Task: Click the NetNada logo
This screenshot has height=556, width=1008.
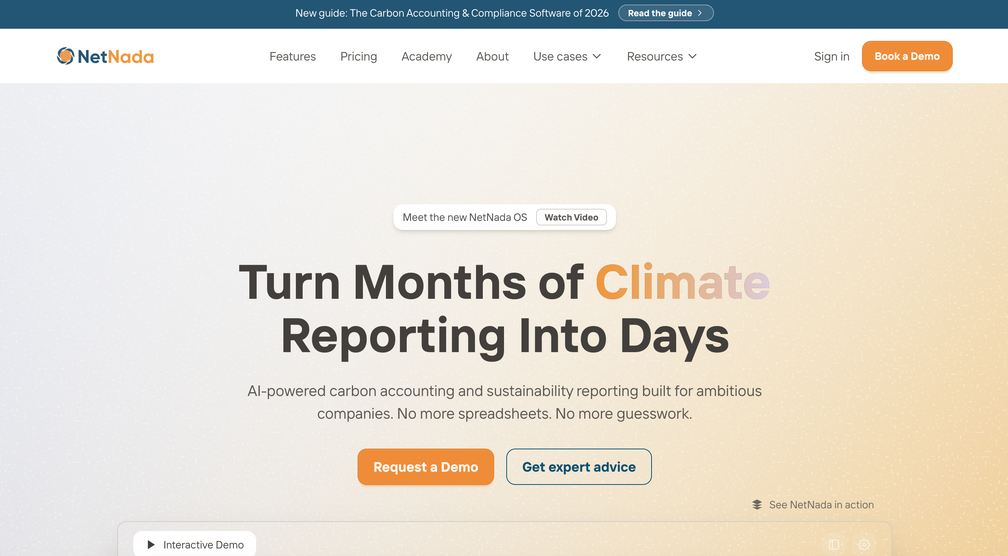Action: coord(105,57)
